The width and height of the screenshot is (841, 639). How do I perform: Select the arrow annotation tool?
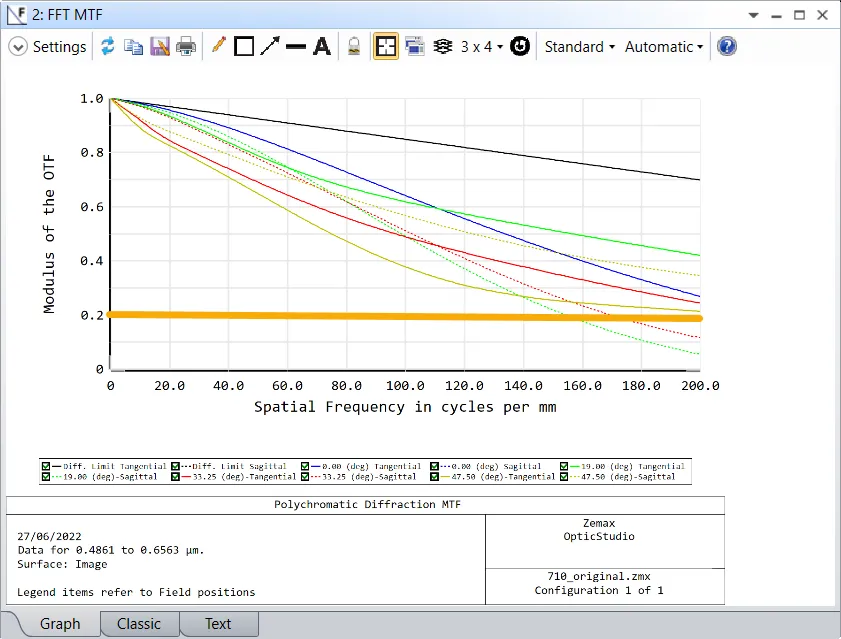coord(269,47)
